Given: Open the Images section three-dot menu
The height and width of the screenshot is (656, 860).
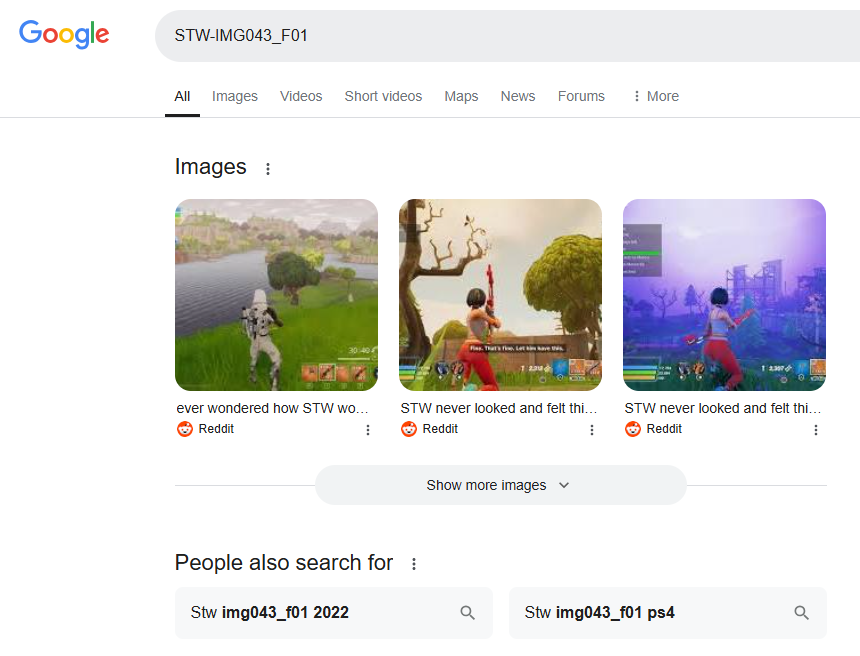Looking at the screenshot, I should click(x=268, y=169).
